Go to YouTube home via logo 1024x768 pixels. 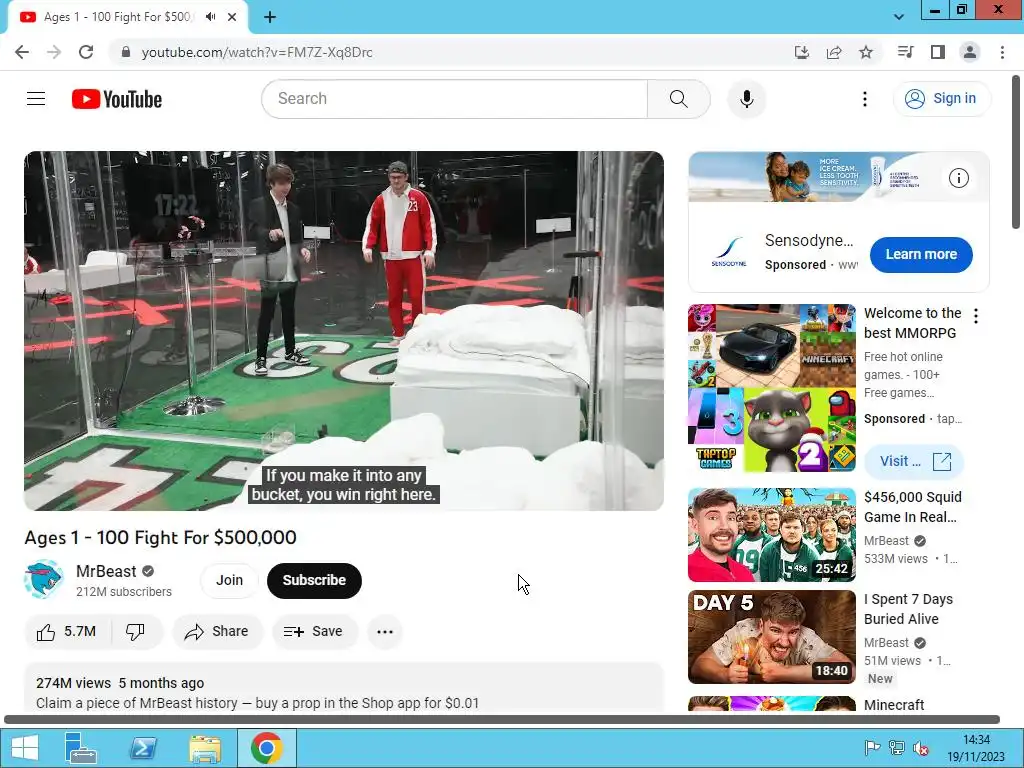click(x=117, y=99)
